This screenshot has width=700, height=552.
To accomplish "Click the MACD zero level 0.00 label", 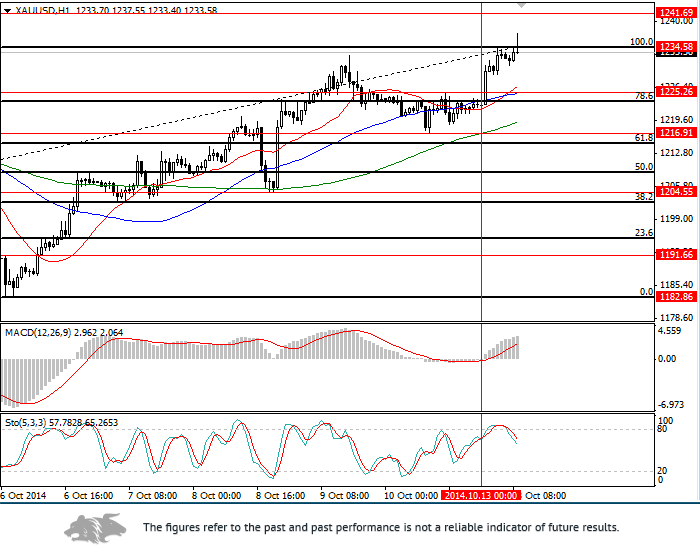I will click(667, 359).
